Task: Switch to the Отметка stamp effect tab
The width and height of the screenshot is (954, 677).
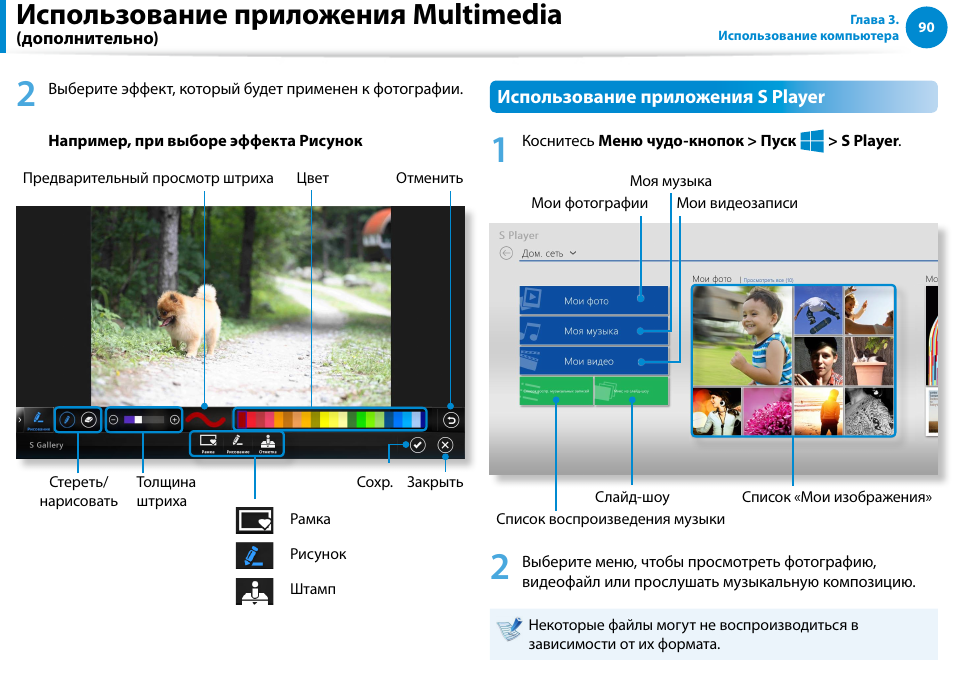Action: (267, 443)
